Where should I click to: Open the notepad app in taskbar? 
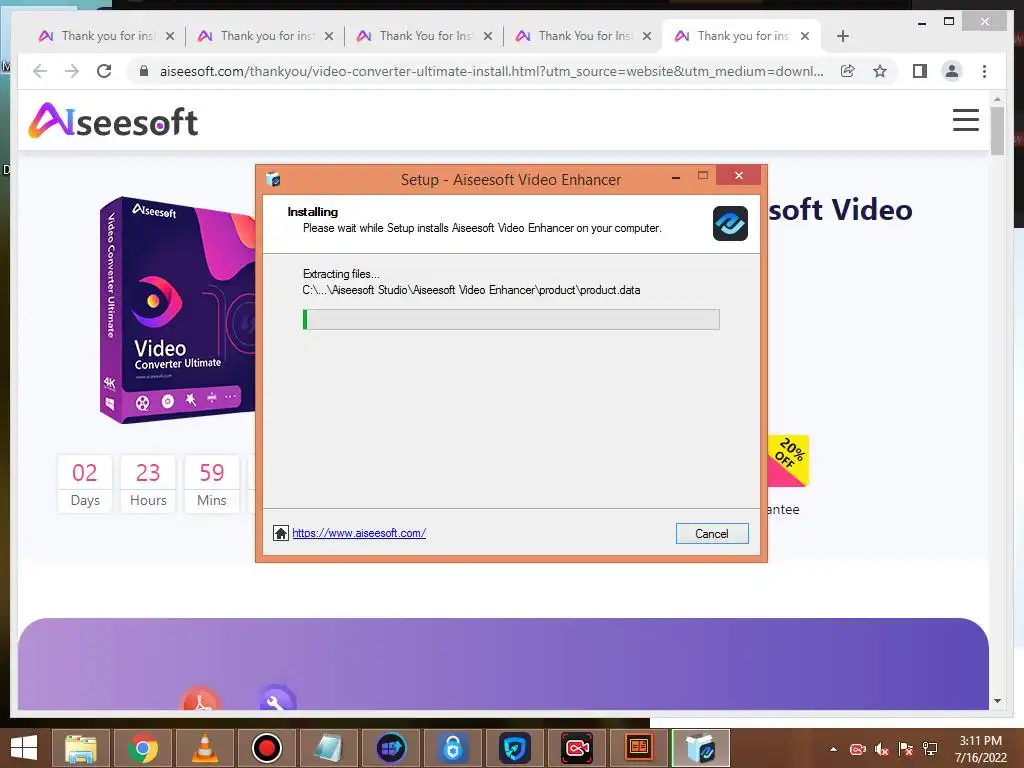[328, 748]
